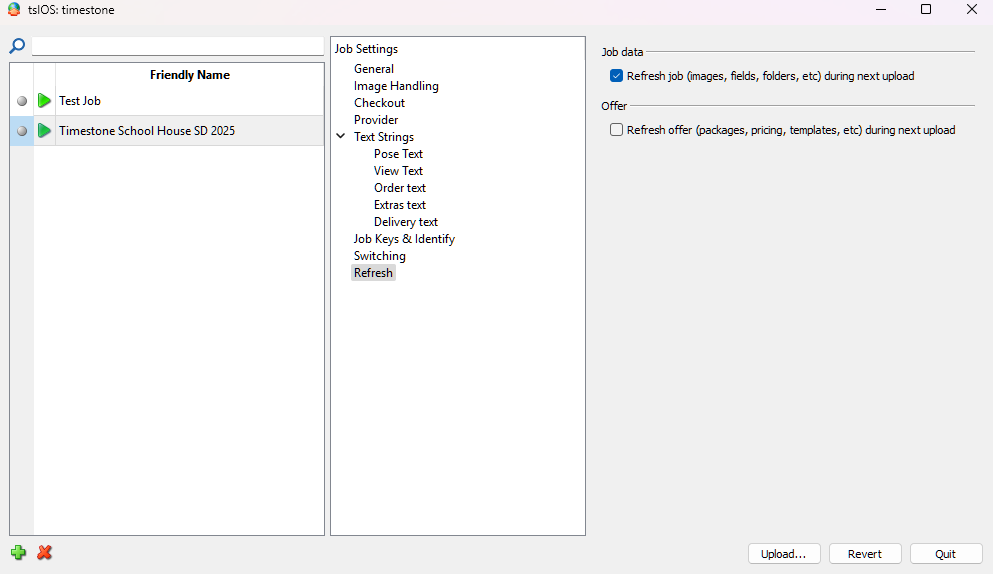The width and height of the screenshot is (993, 574).
Task: Delete the job with the red X icon
Action: pyautogui.click(x=44, y=552)
